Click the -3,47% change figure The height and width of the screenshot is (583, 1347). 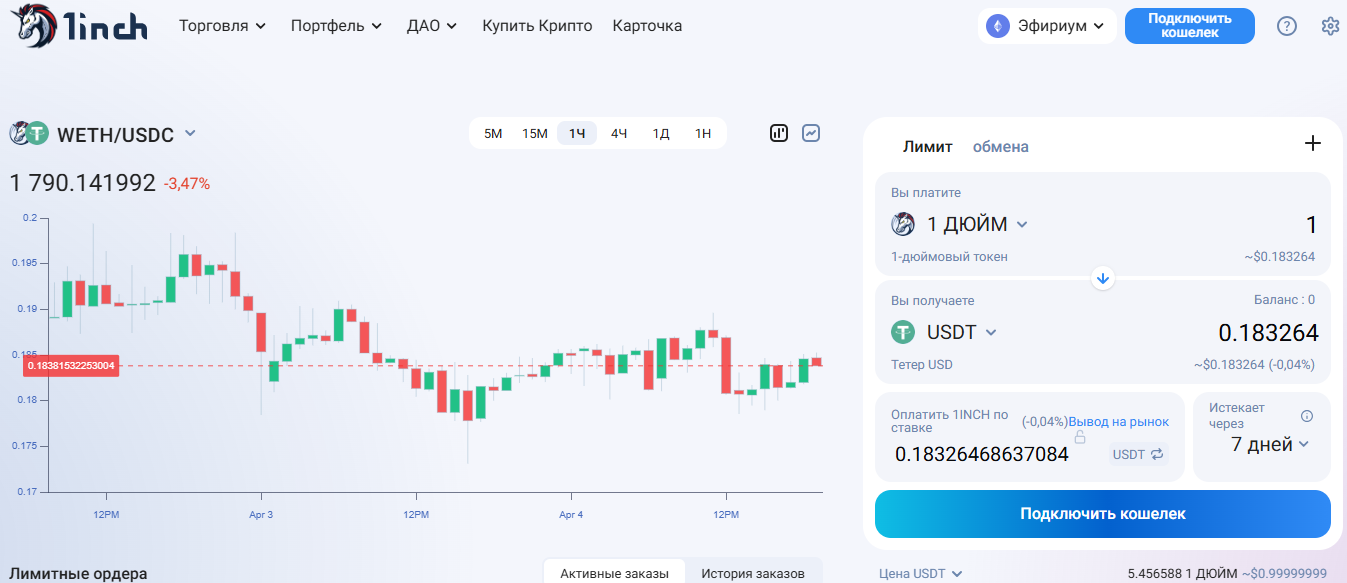187,184
